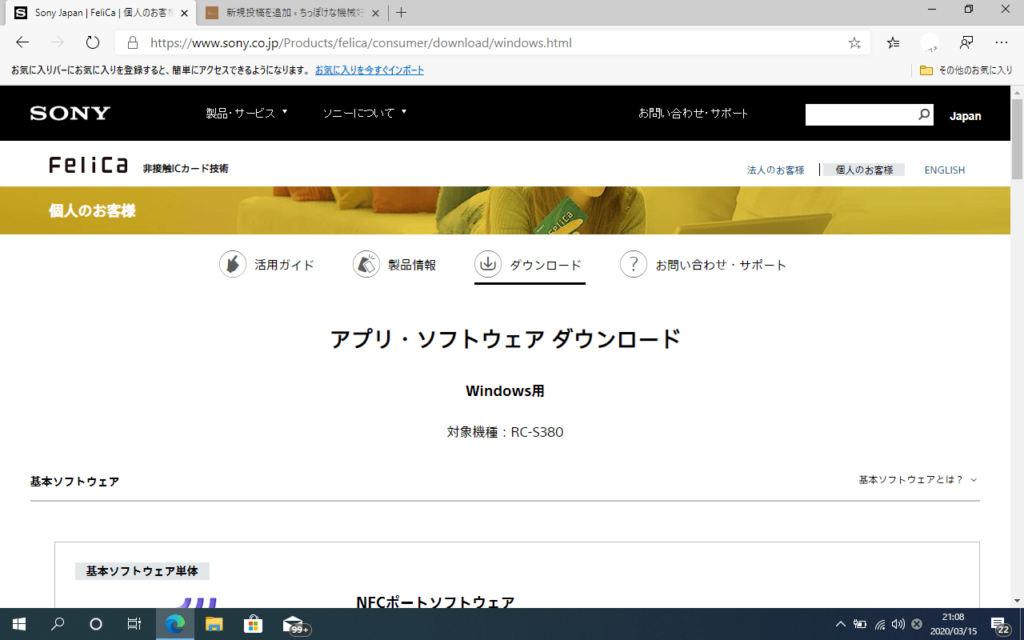Viewport: 1024px width, 640px height.
Task: Click the battery status tray icon
Action: [x=860, y=624]
